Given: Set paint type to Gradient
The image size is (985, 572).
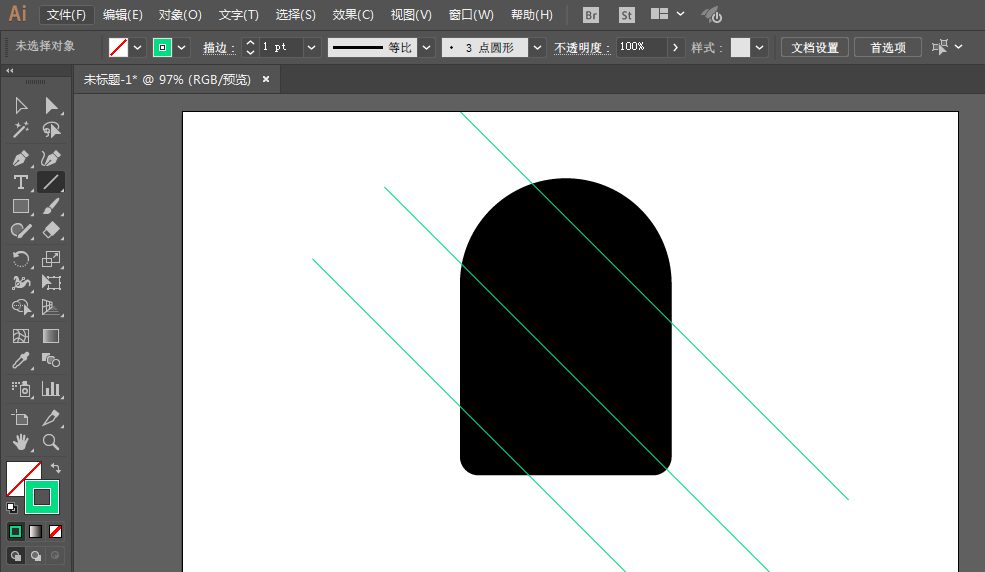Looking at the screenshot, I should 36,532.
